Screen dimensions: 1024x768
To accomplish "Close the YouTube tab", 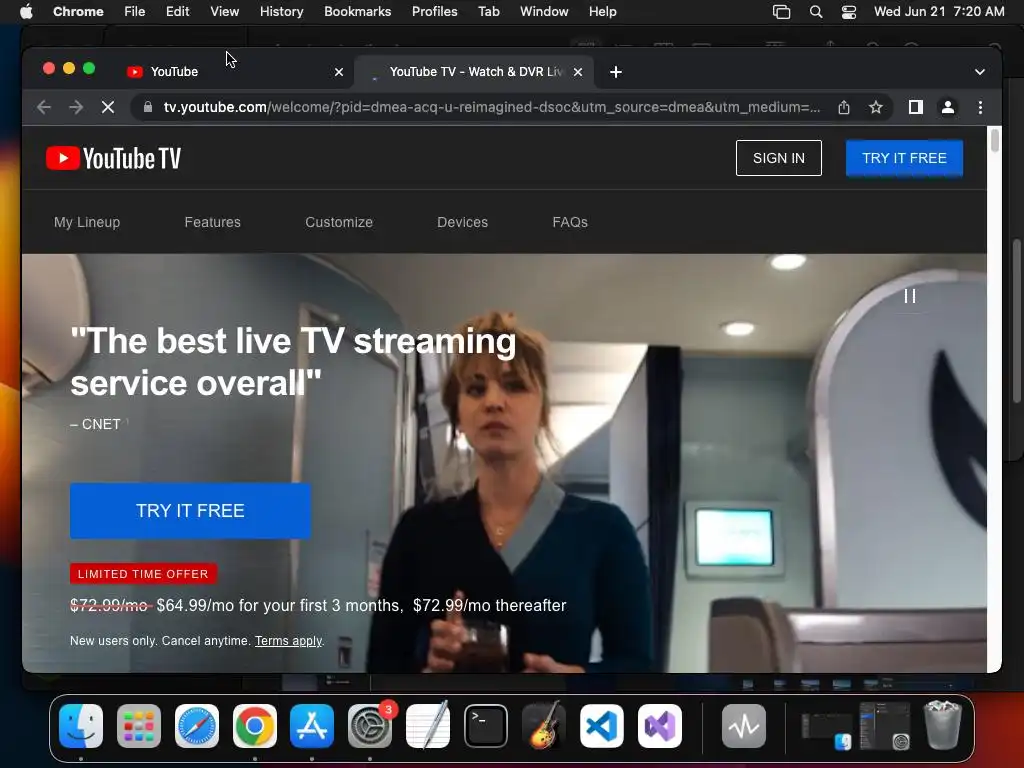I will point(339,72).
